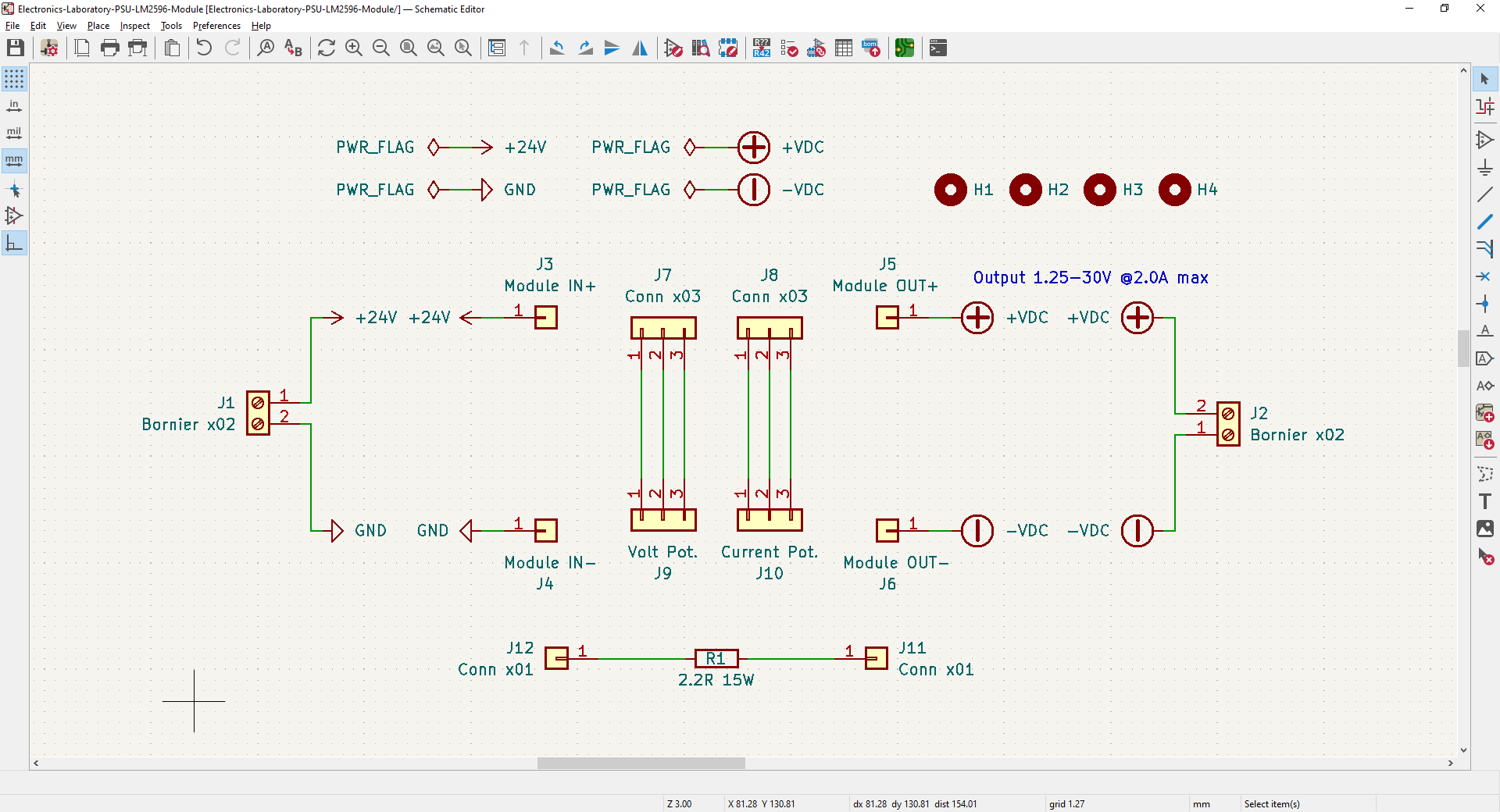1500x812 pixels.
Task: Click the Redo arrow icon
Action: 232,48
